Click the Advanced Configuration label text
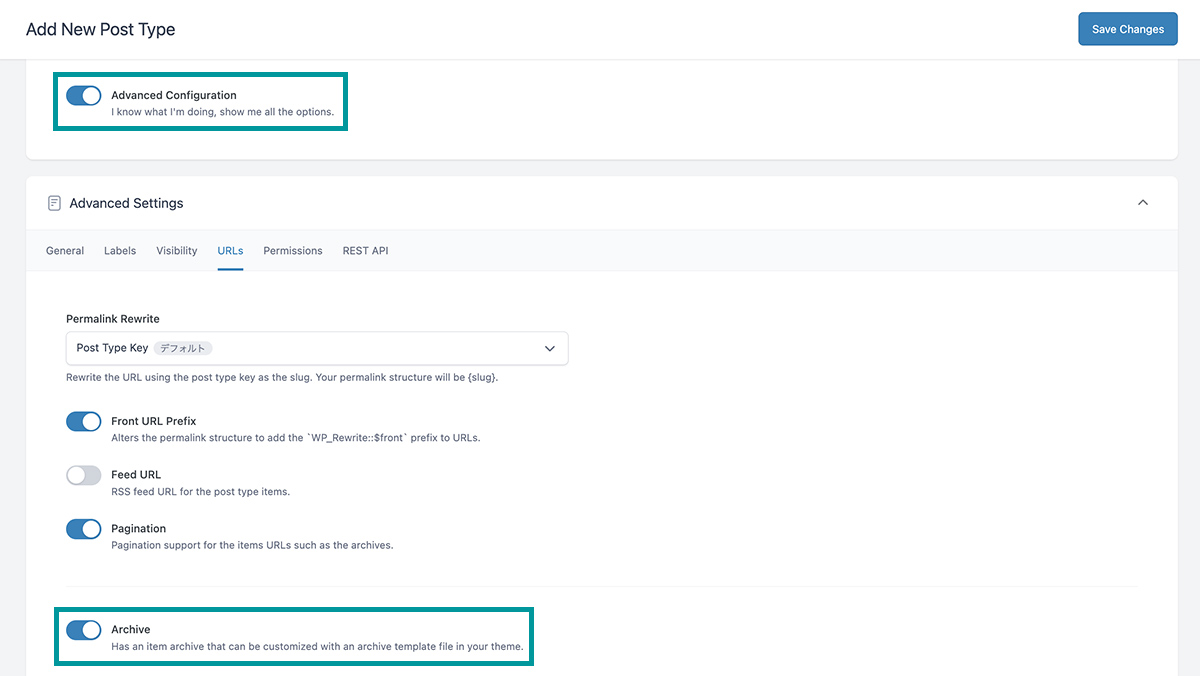 pyautogui.click(x=174, y=95)
